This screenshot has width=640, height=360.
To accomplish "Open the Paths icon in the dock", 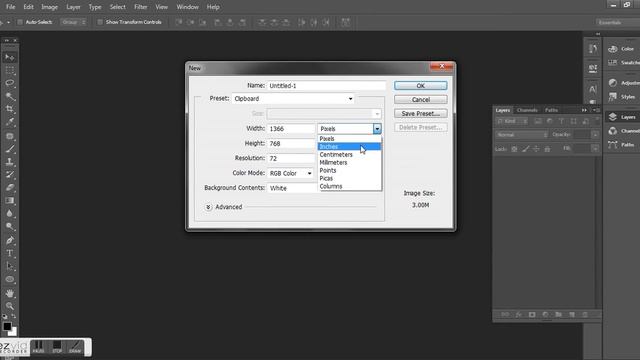I will pyautogui.click(x=613, y=144).
